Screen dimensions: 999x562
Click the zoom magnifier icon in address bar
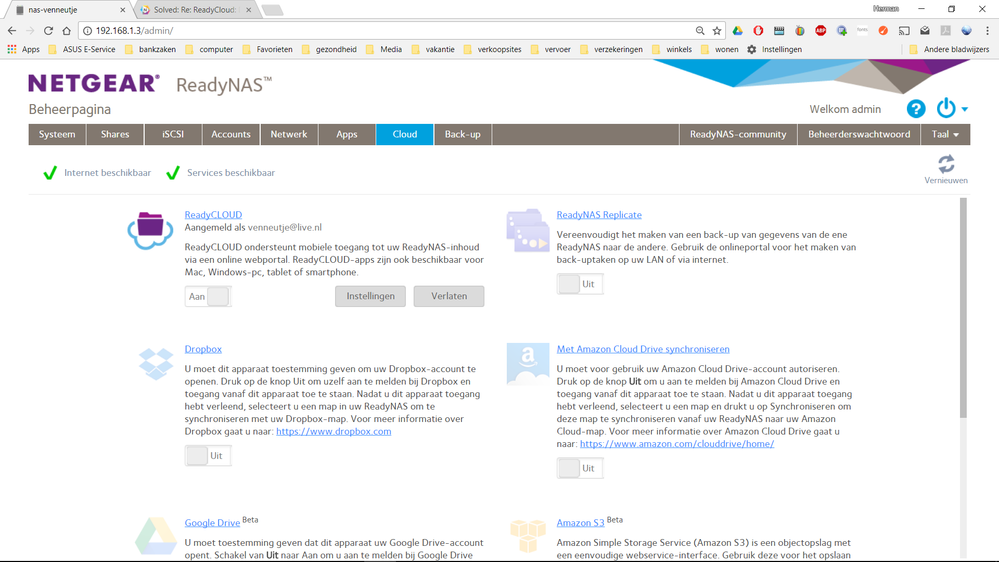tap(700, 31)
